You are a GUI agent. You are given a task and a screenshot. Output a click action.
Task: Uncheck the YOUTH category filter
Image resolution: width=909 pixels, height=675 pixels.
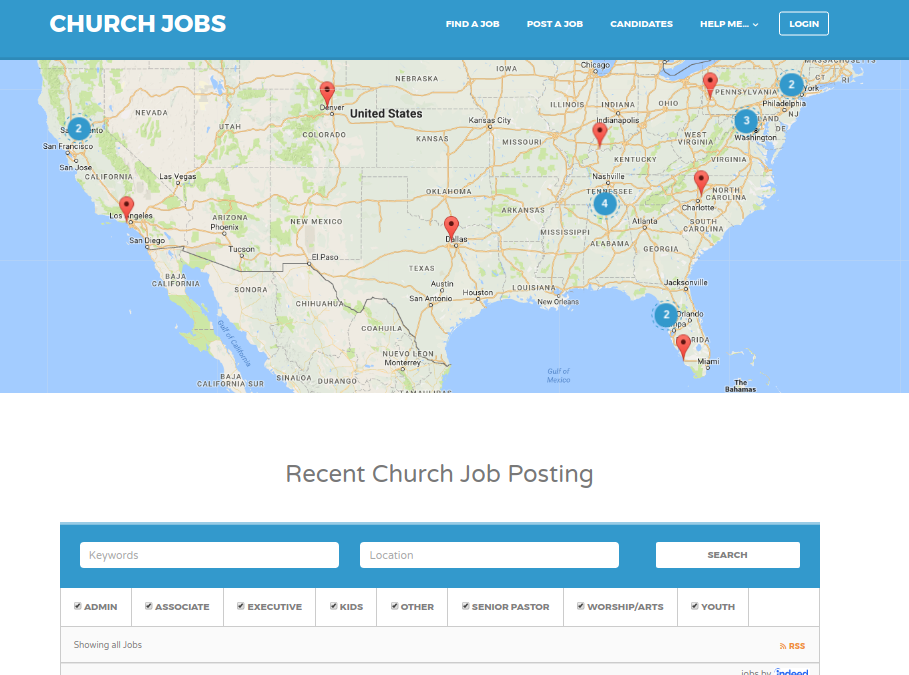point(695,606)
